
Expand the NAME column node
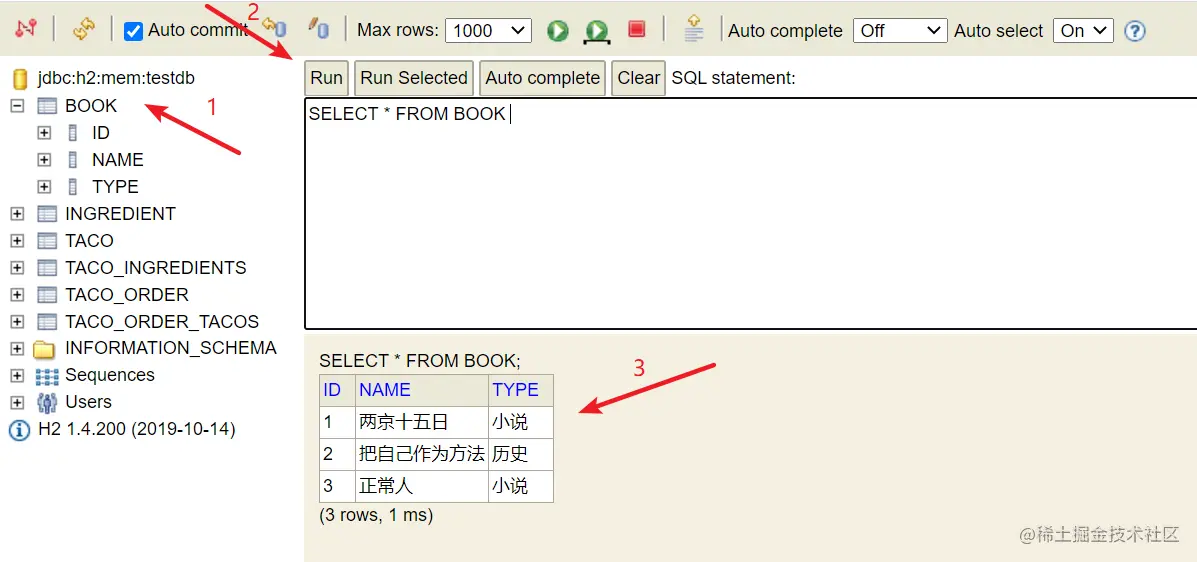pyautogui.click(x=44, y=160)
